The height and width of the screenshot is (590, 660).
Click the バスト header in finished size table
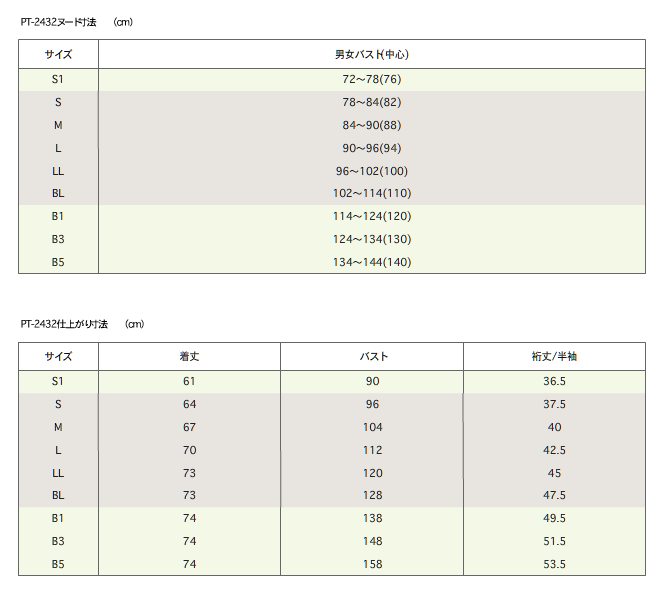[x=373, y=356]
